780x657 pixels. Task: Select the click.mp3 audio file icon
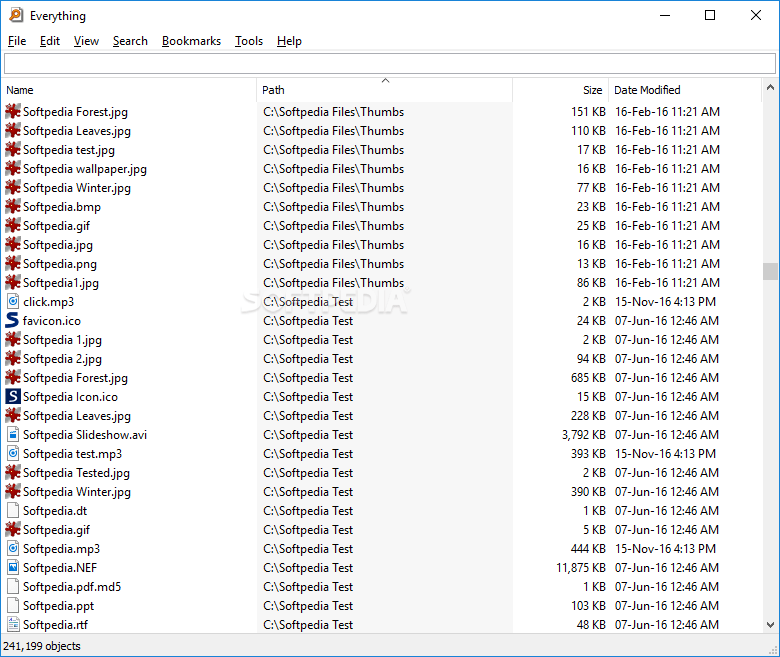(x=13, y=302)
